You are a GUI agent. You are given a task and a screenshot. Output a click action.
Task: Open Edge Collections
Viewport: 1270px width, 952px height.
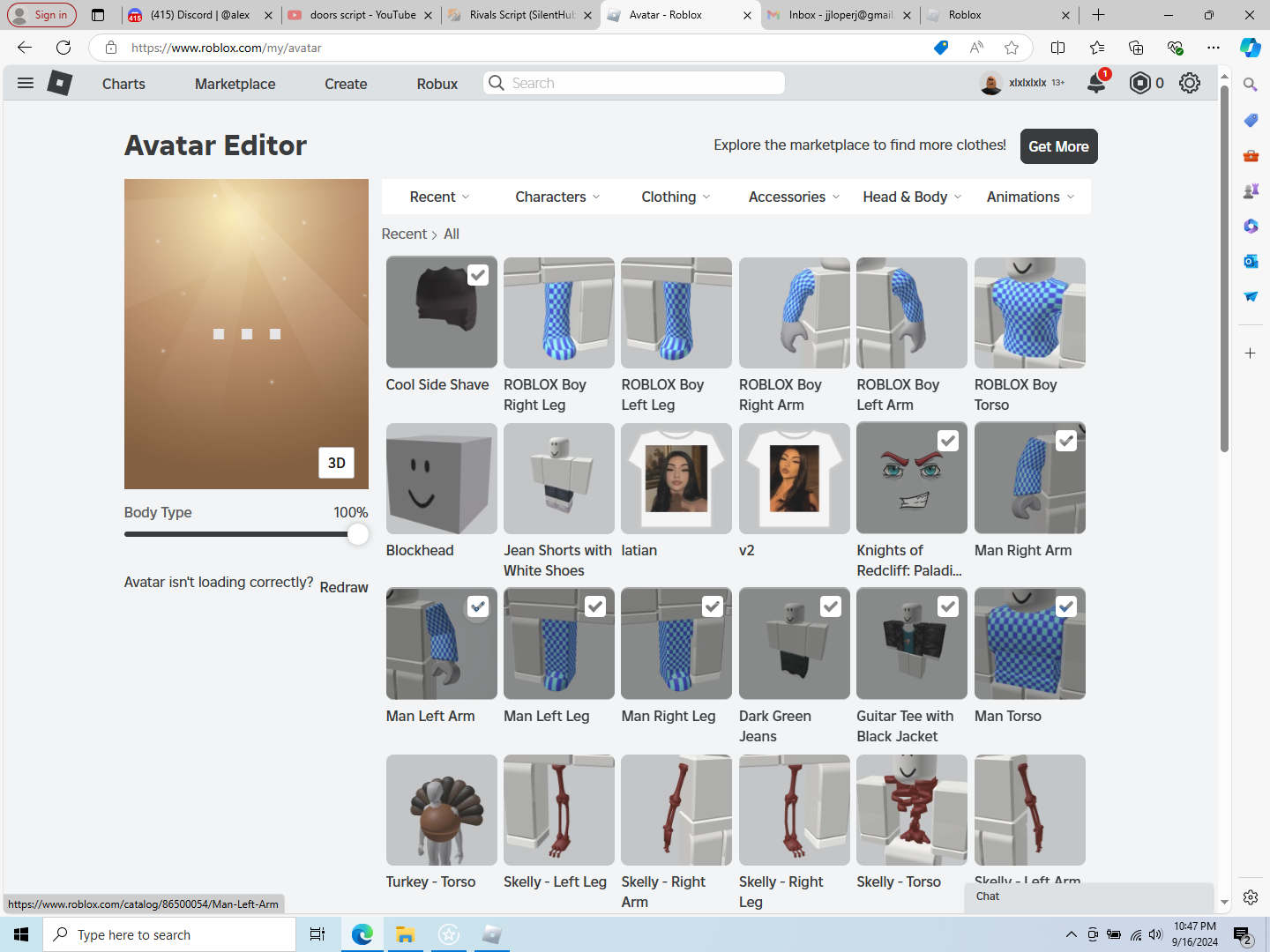(x=1136, y=48)
